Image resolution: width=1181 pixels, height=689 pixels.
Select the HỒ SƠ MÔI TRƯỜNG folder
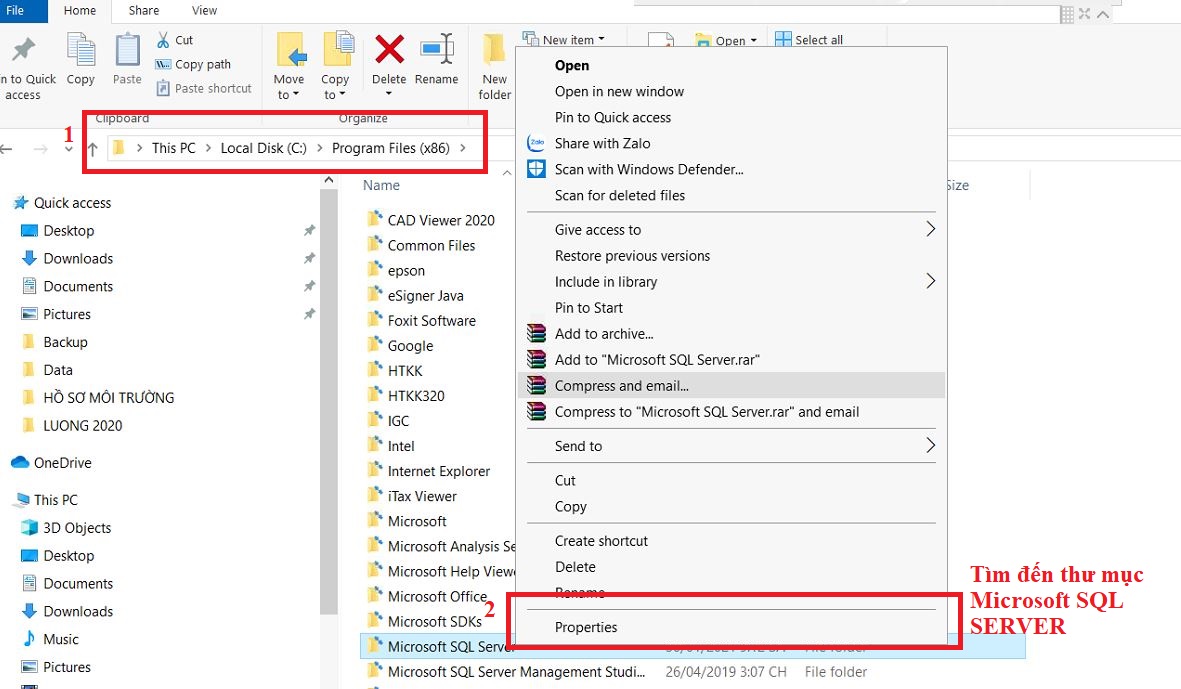coord(108,398)
